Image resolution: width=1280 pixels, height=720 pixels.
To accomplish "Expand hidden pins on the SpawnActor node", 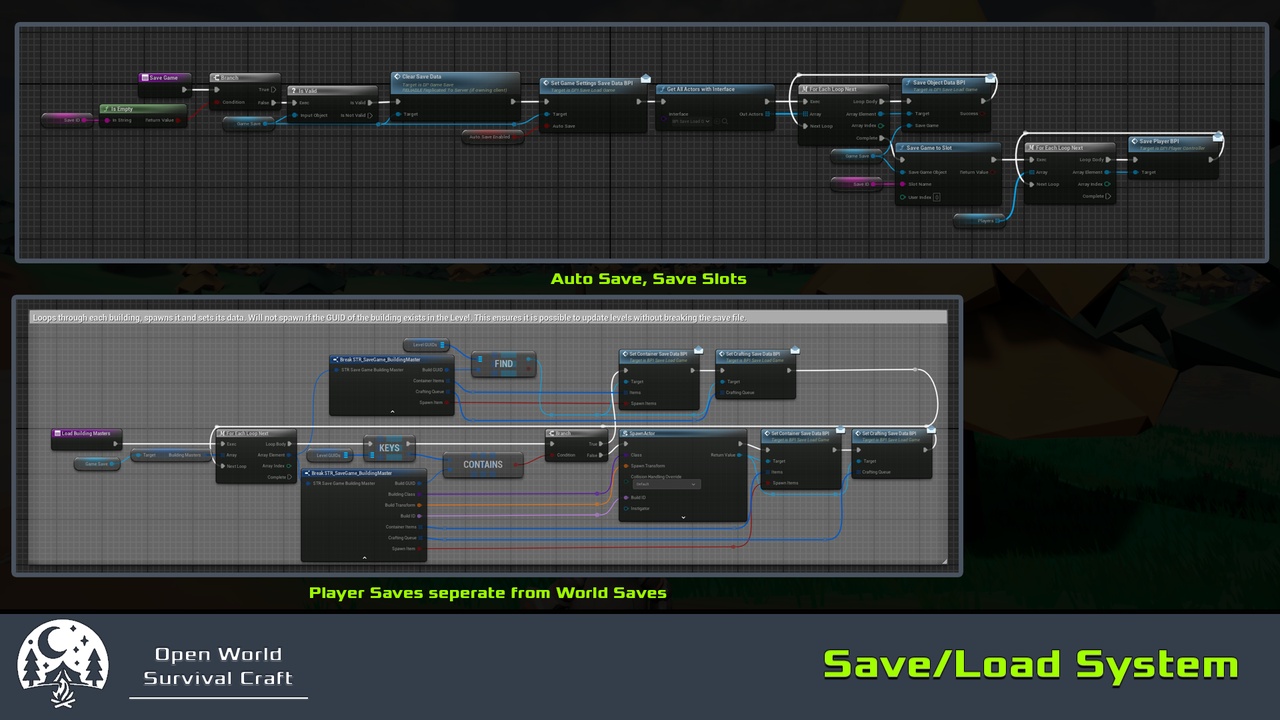I will coord(683,518).
